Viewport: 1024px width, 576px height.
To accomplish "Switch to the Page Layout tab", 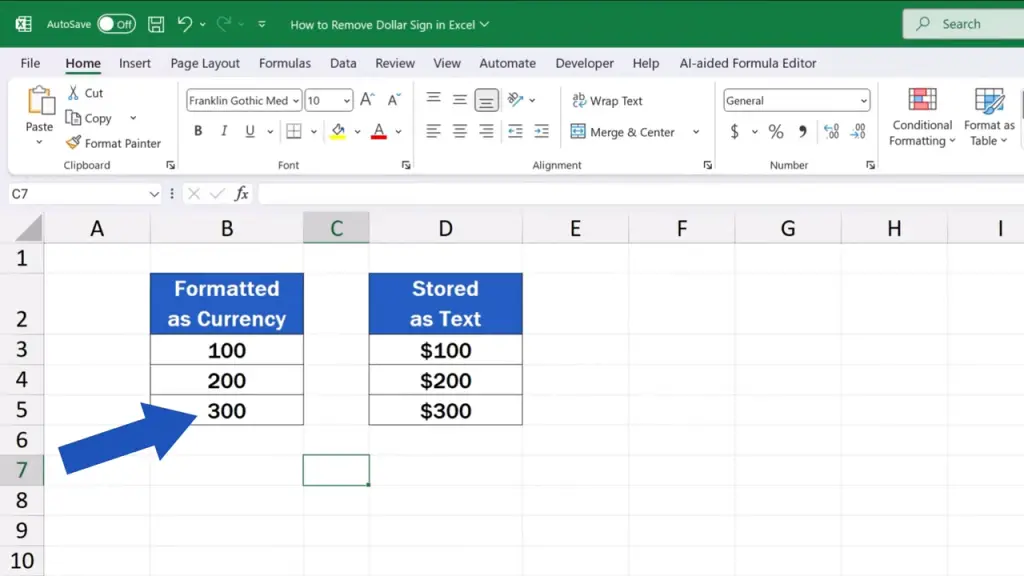I will [x=205, y=63].
